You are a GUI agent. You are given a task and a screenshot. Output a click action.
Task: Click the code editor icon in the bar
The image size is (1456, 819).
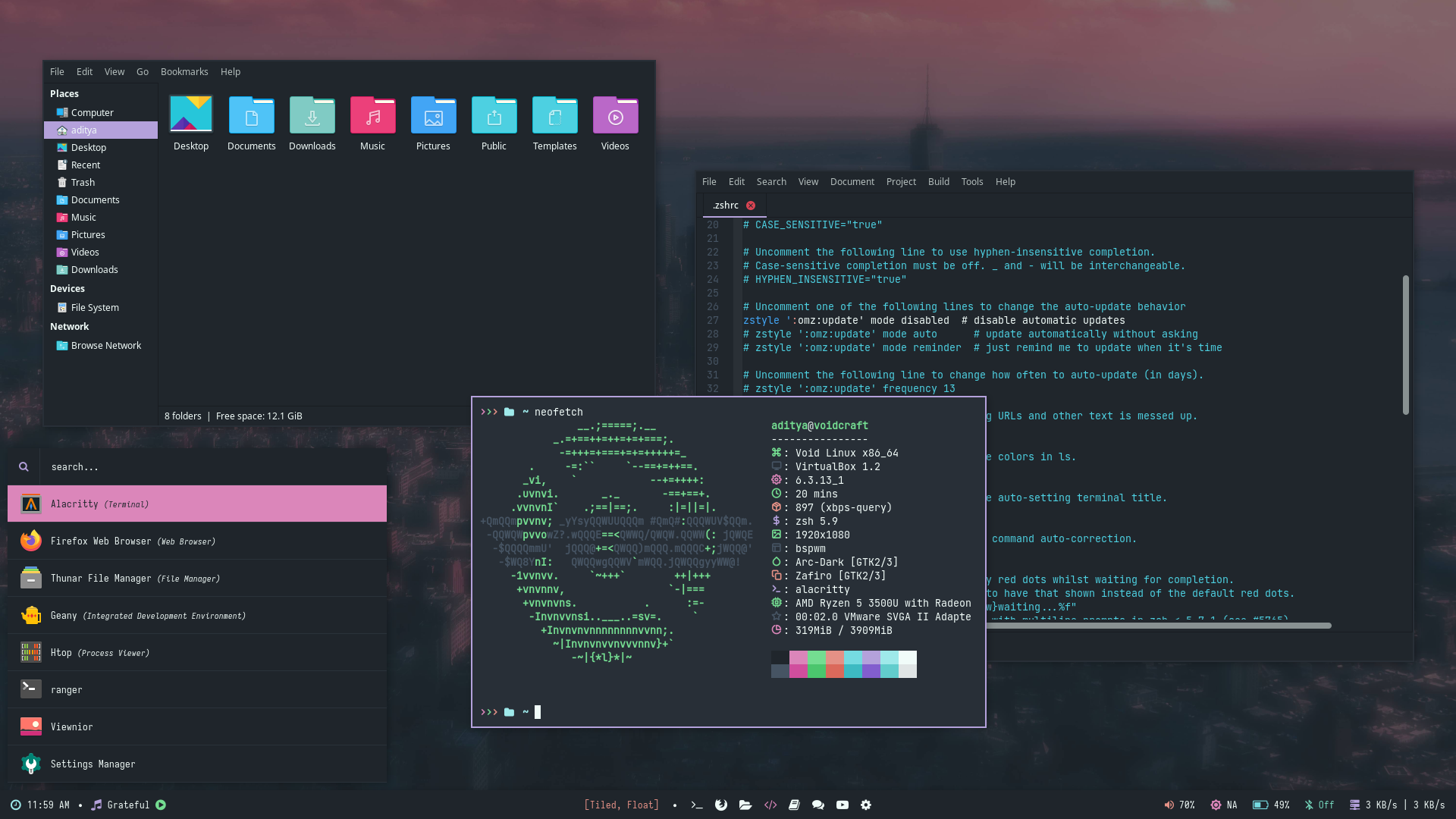point(770,805)
